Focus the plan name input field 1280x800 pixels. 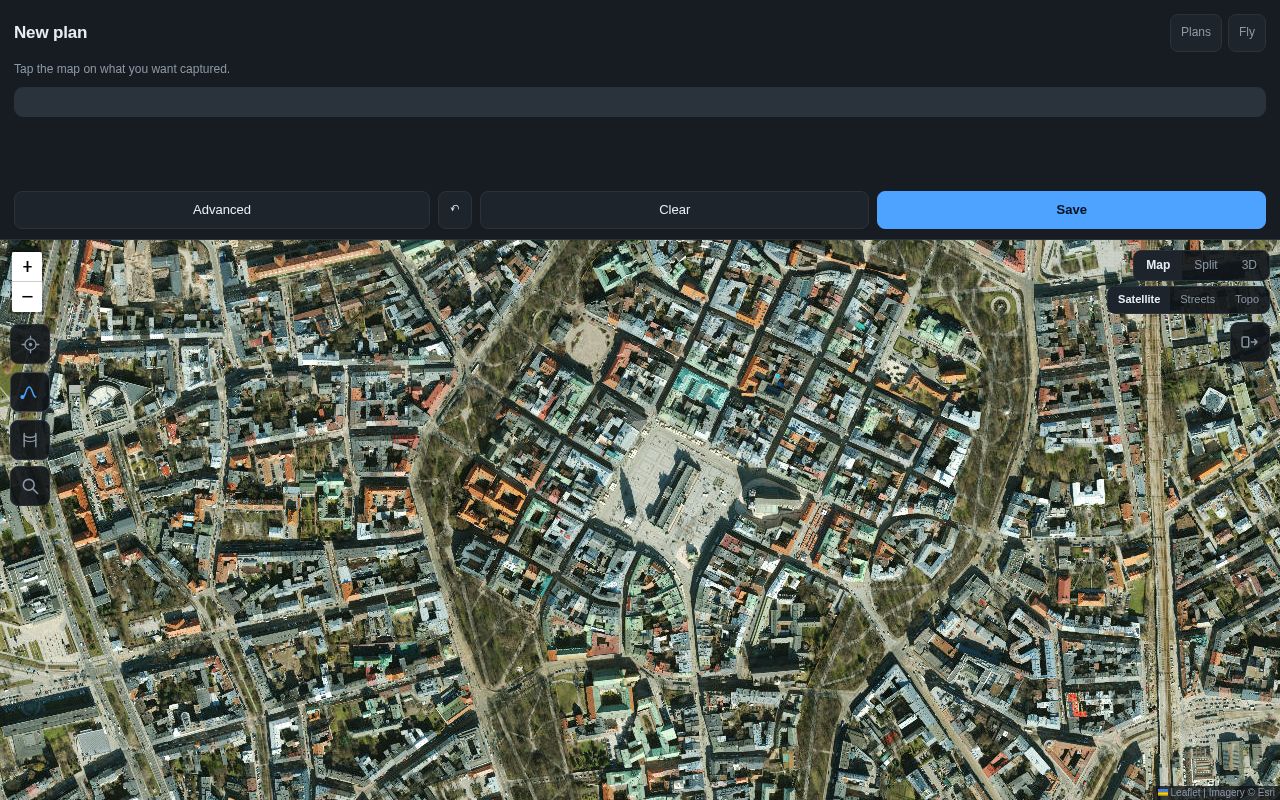(x=640, y=102)
